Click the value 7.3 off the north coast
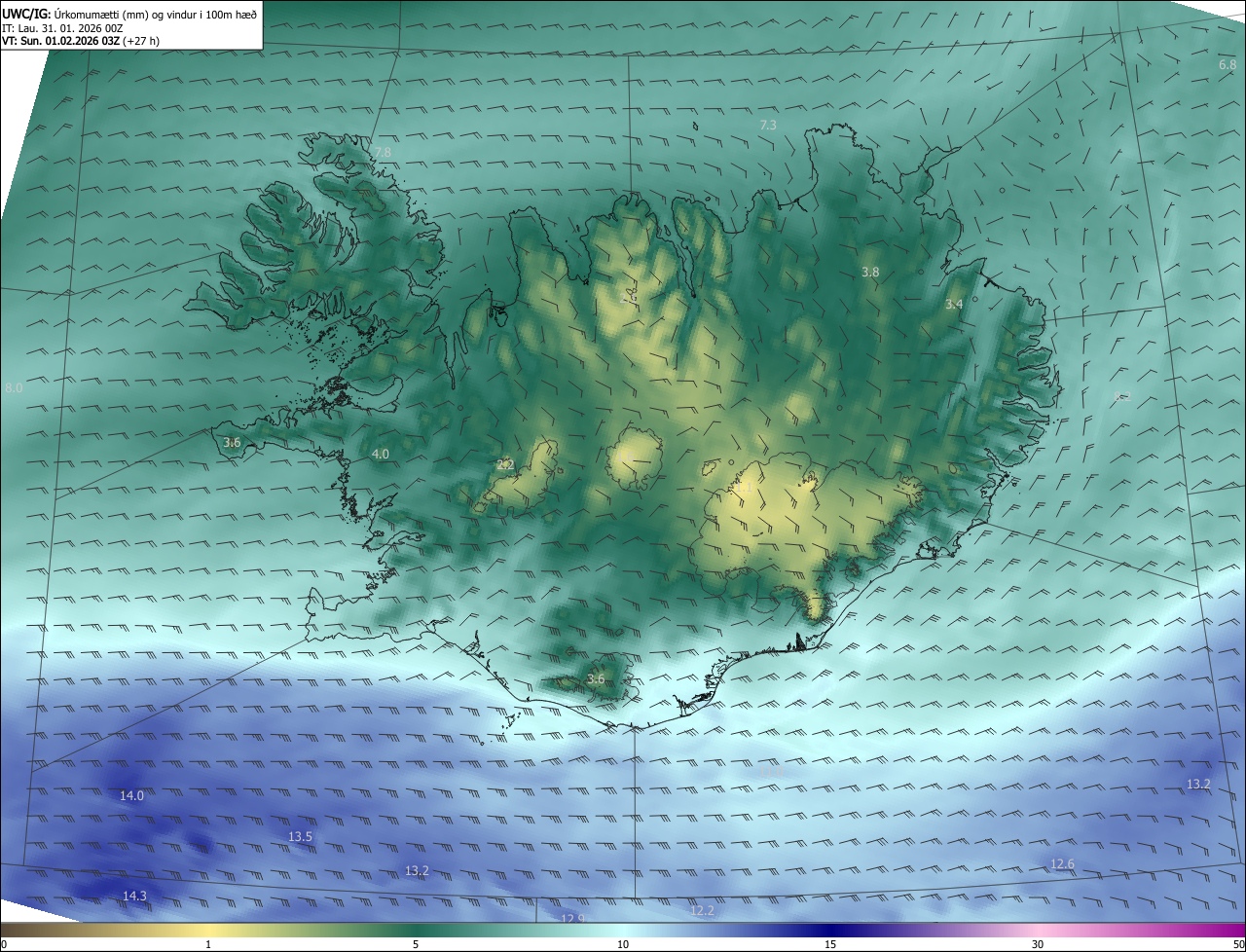 pos(768,126)
